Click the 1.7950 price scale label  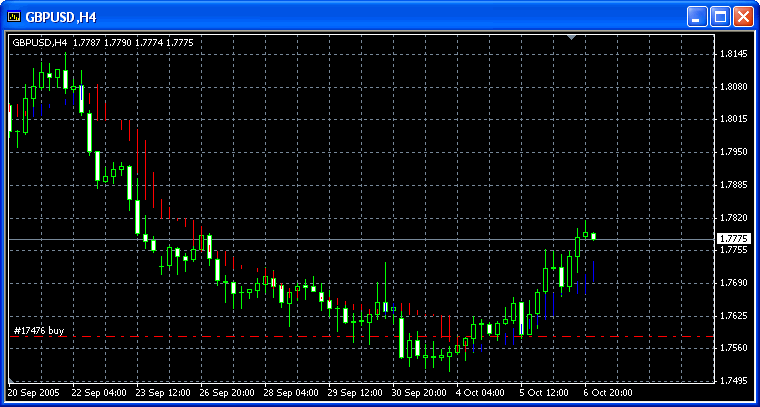click(734, 152)
